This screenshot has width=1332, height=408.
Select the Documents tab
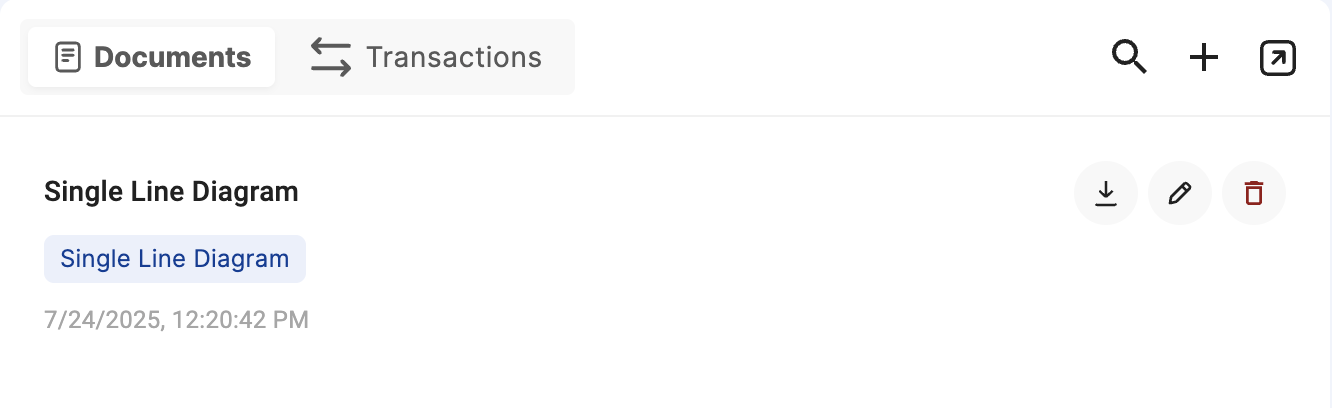(x=151, y=57)
